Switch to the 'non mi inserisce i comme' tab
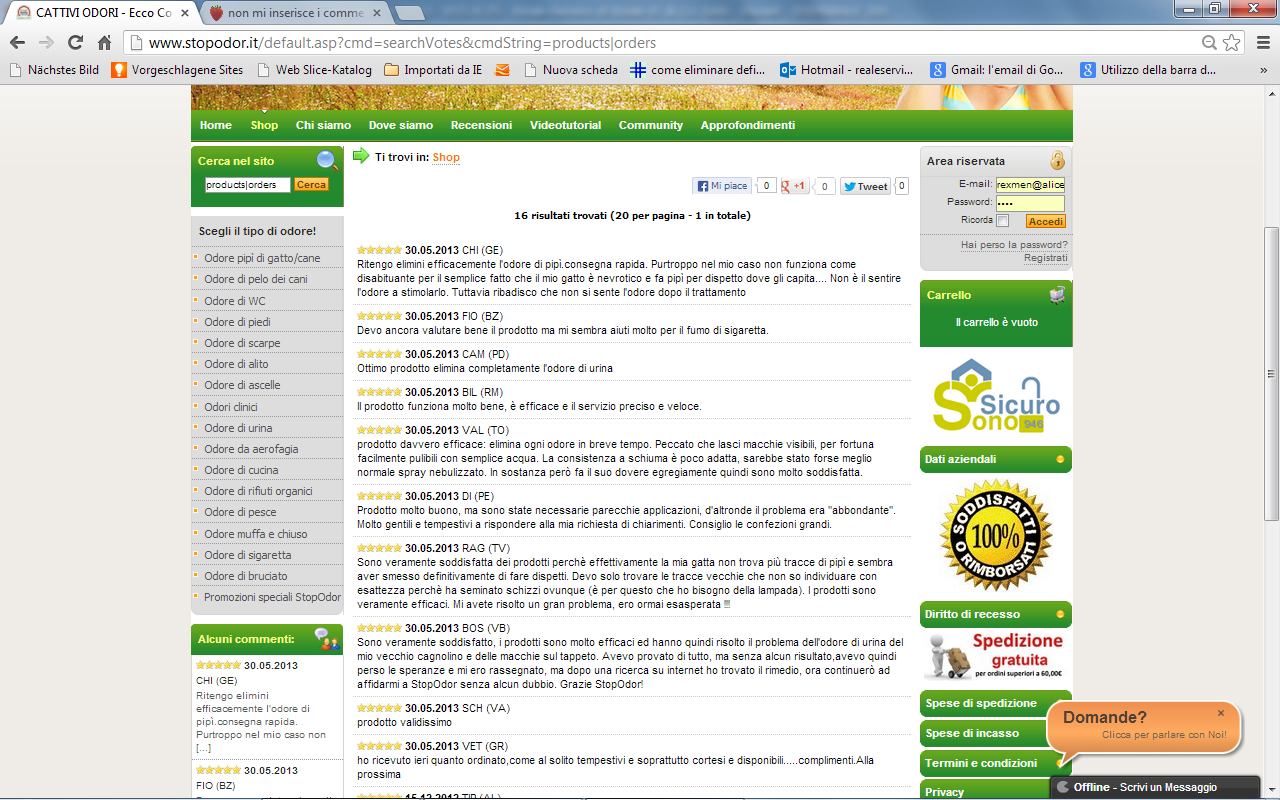Image resolution: width=1280 pixels, height=800 pixels. (x=295, y=13)
